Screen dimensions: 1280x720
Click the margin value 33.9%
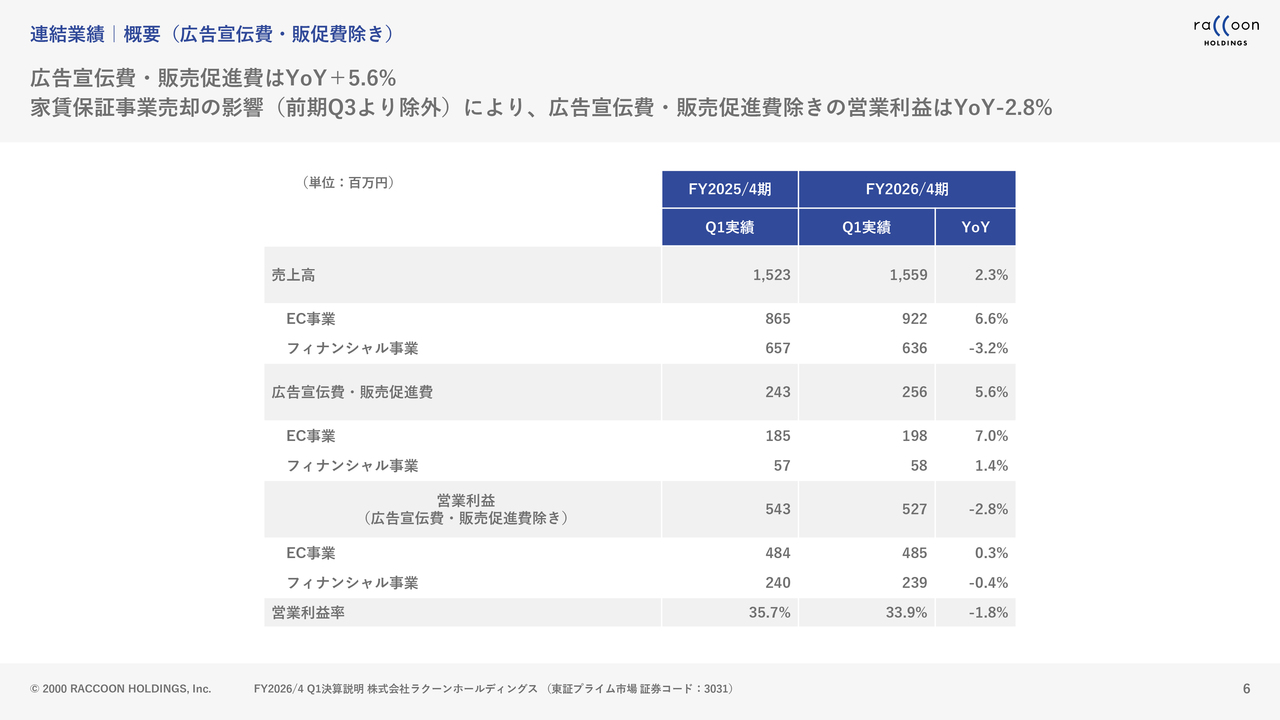(907, 612)
